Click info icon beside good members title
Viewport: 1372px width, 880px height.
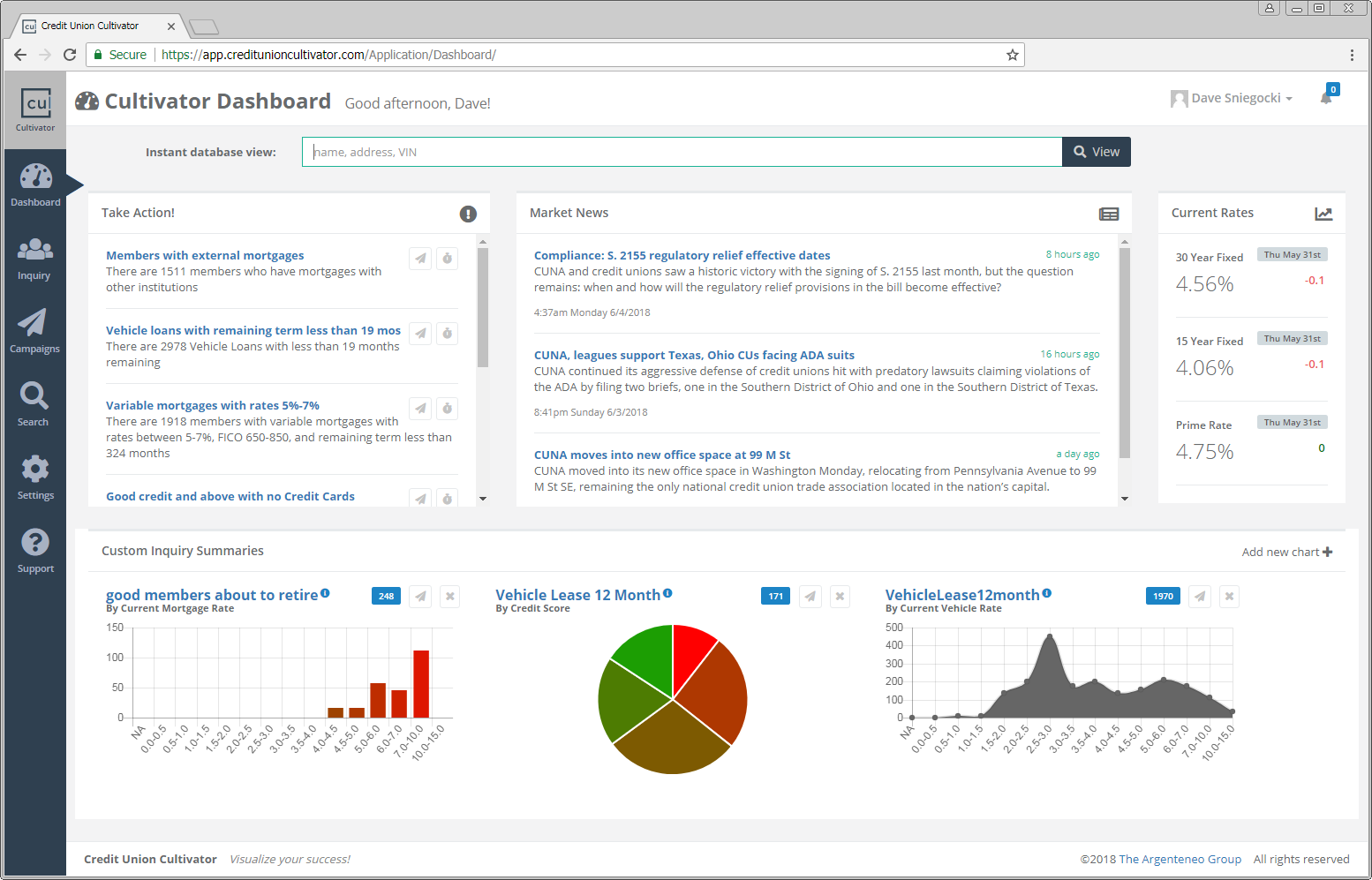[326, 593]
